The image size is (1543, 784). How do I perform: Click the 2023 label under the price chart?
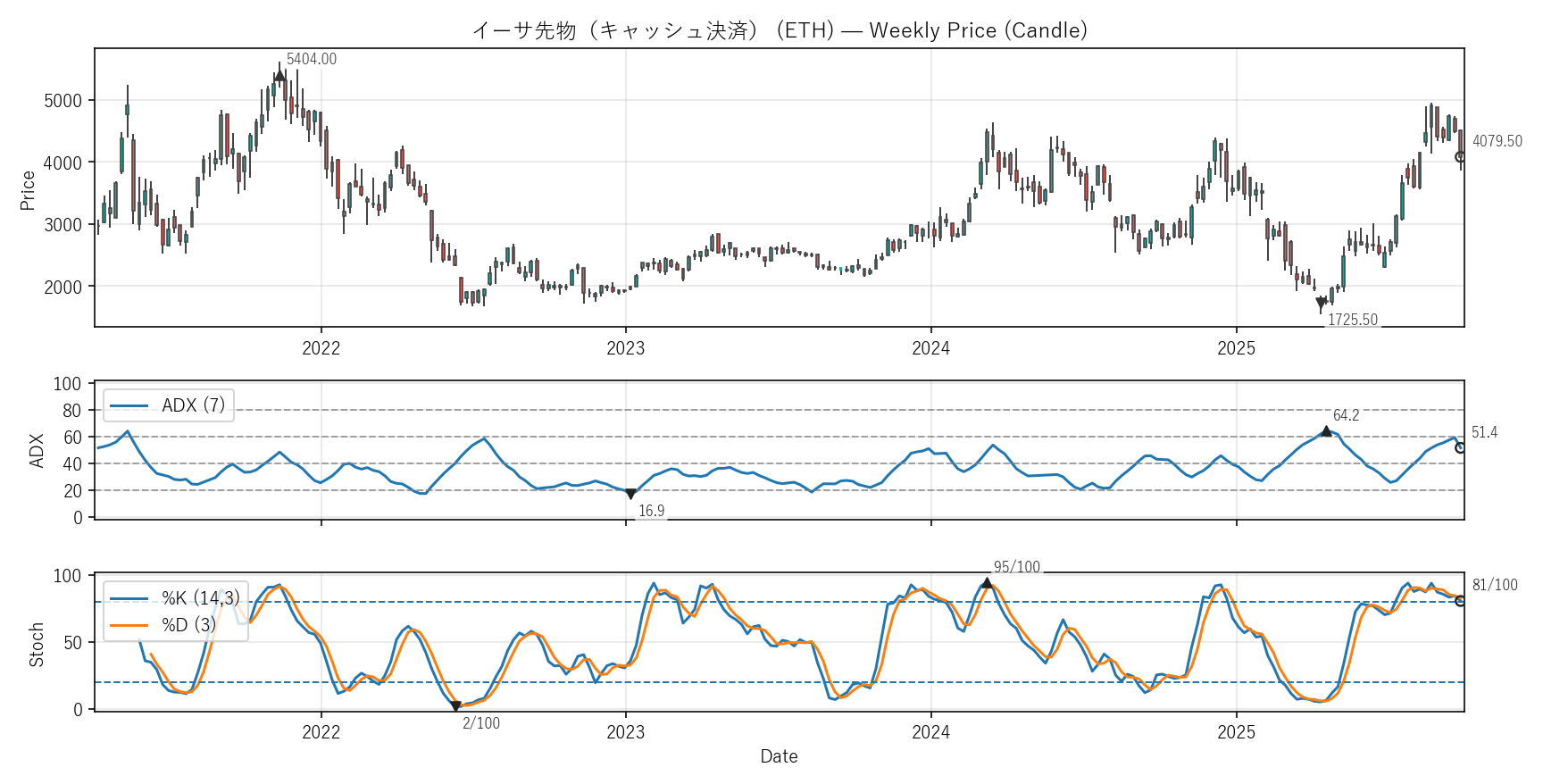point(625,348)
